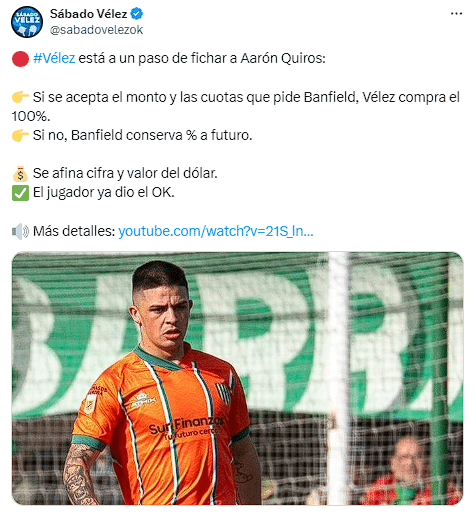Click the second pointing hand emoji

click(20, 135)
